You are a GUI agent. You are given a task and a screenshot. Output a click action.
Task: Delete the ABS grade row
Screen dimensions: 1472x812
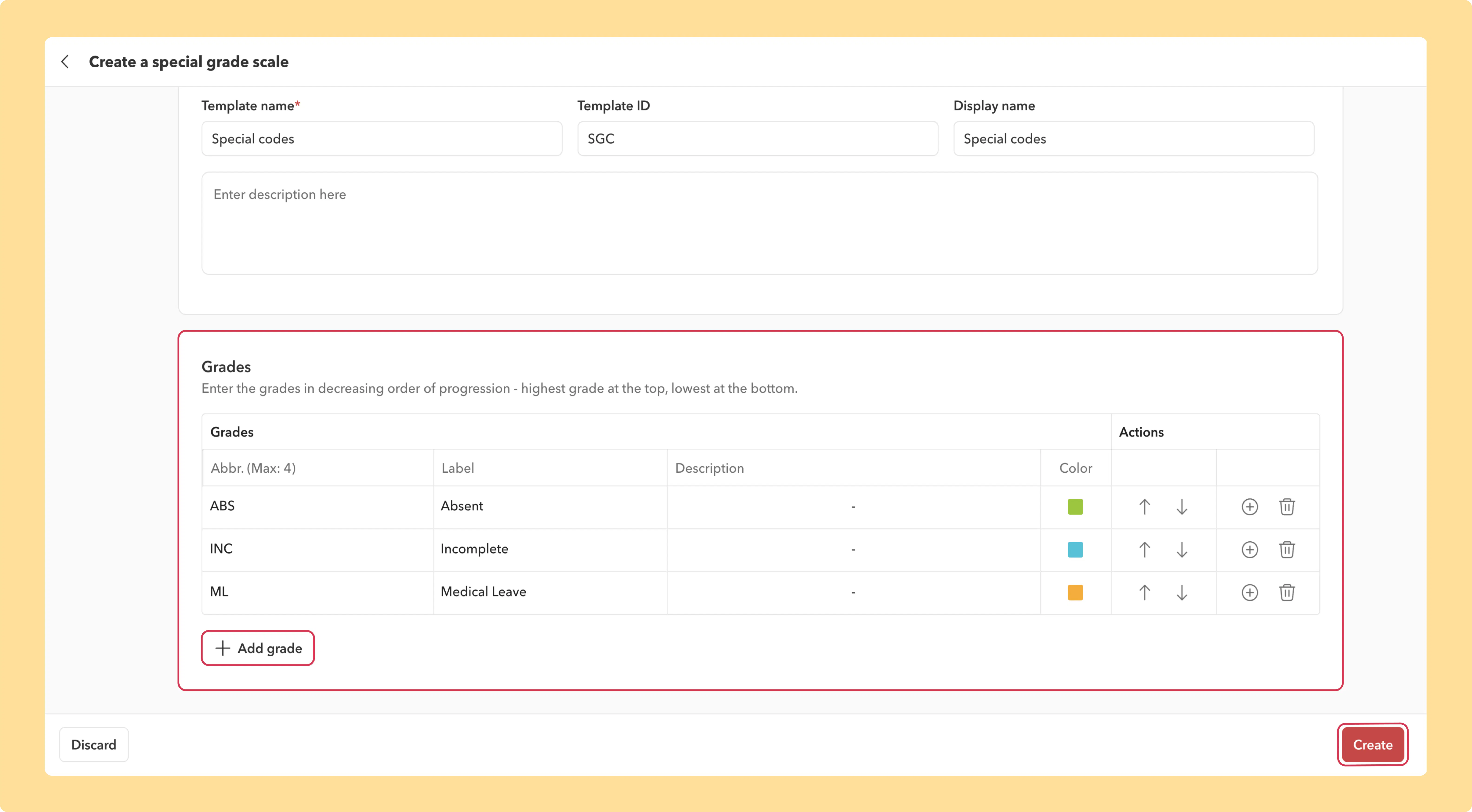click(1287, 507)
